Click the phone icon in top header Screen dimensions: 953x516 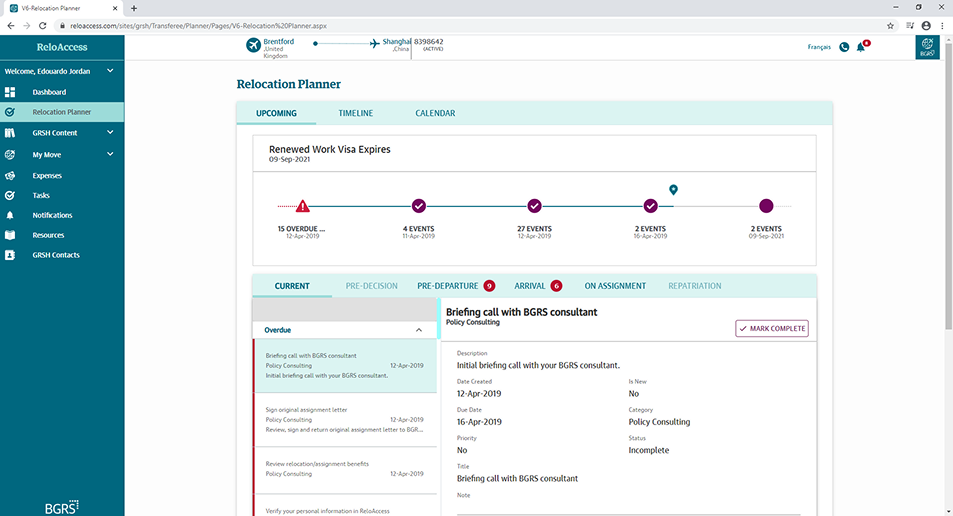[844, 47]
